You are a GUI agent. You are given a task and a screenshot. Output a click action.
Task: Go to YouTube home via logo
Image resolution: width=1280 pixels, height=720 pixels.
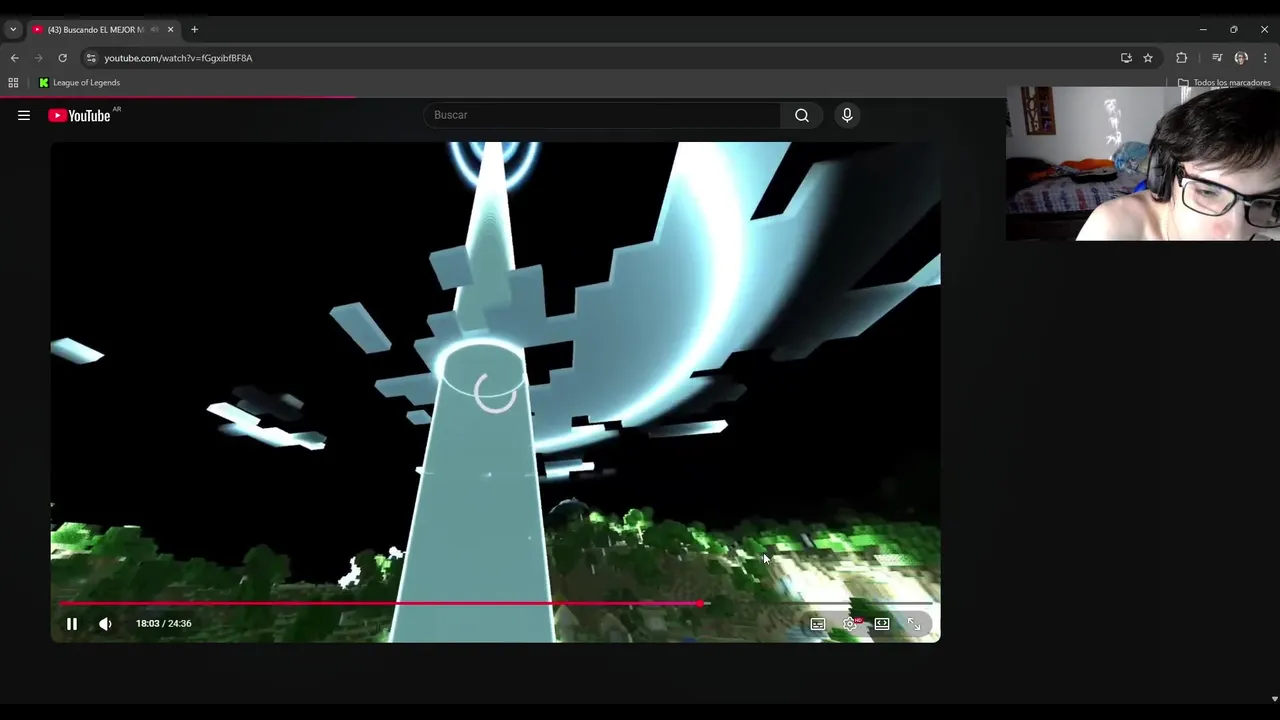(x=79, y=115)
